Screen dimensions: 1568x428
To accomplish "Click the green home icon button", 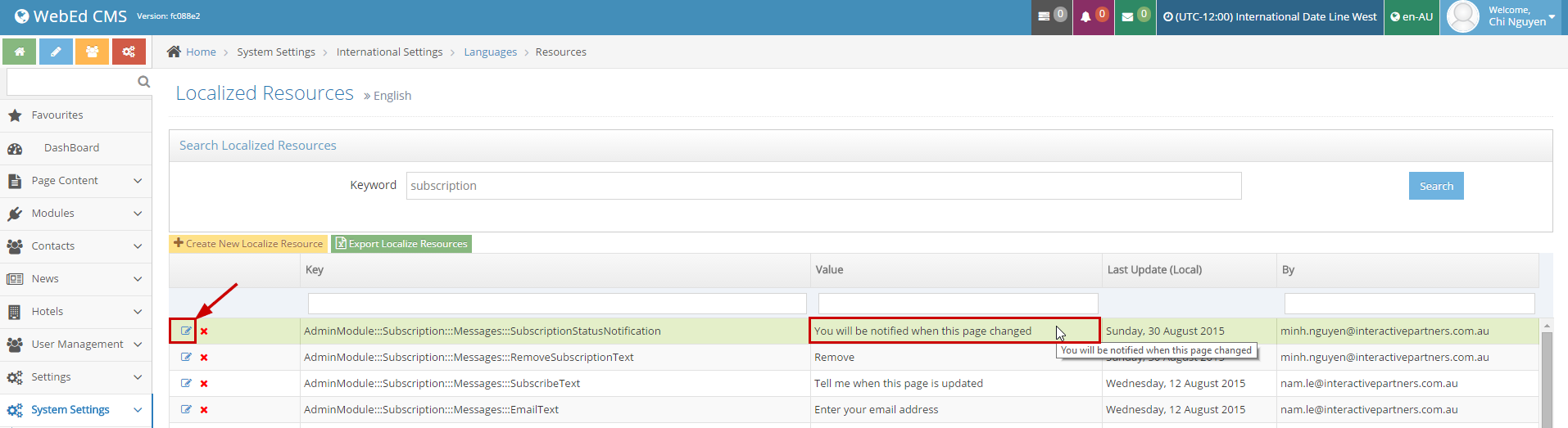I will click(19, 52).
